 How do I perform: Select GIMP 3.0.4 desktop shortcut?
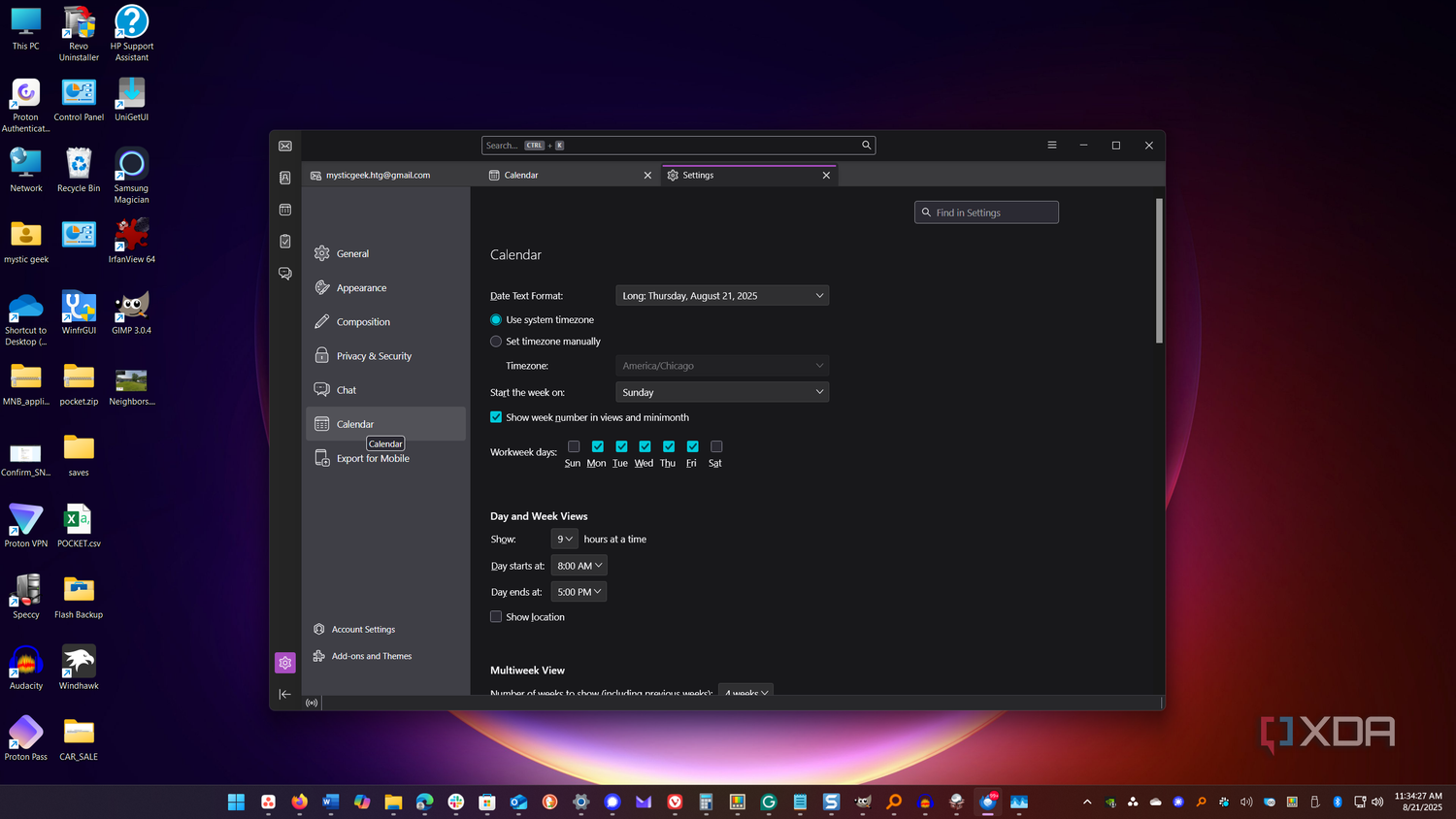(131, 312)
